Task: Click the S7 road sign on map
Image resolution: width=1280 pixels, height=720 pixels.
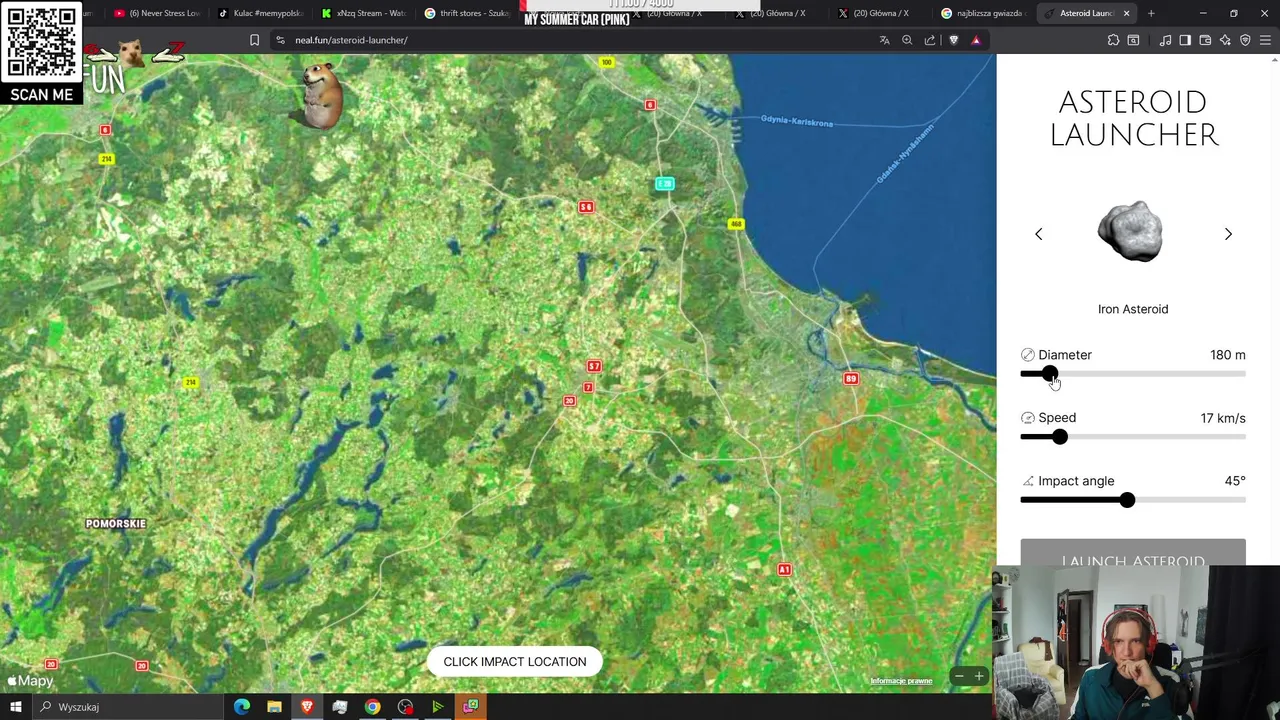Action: 594,367
